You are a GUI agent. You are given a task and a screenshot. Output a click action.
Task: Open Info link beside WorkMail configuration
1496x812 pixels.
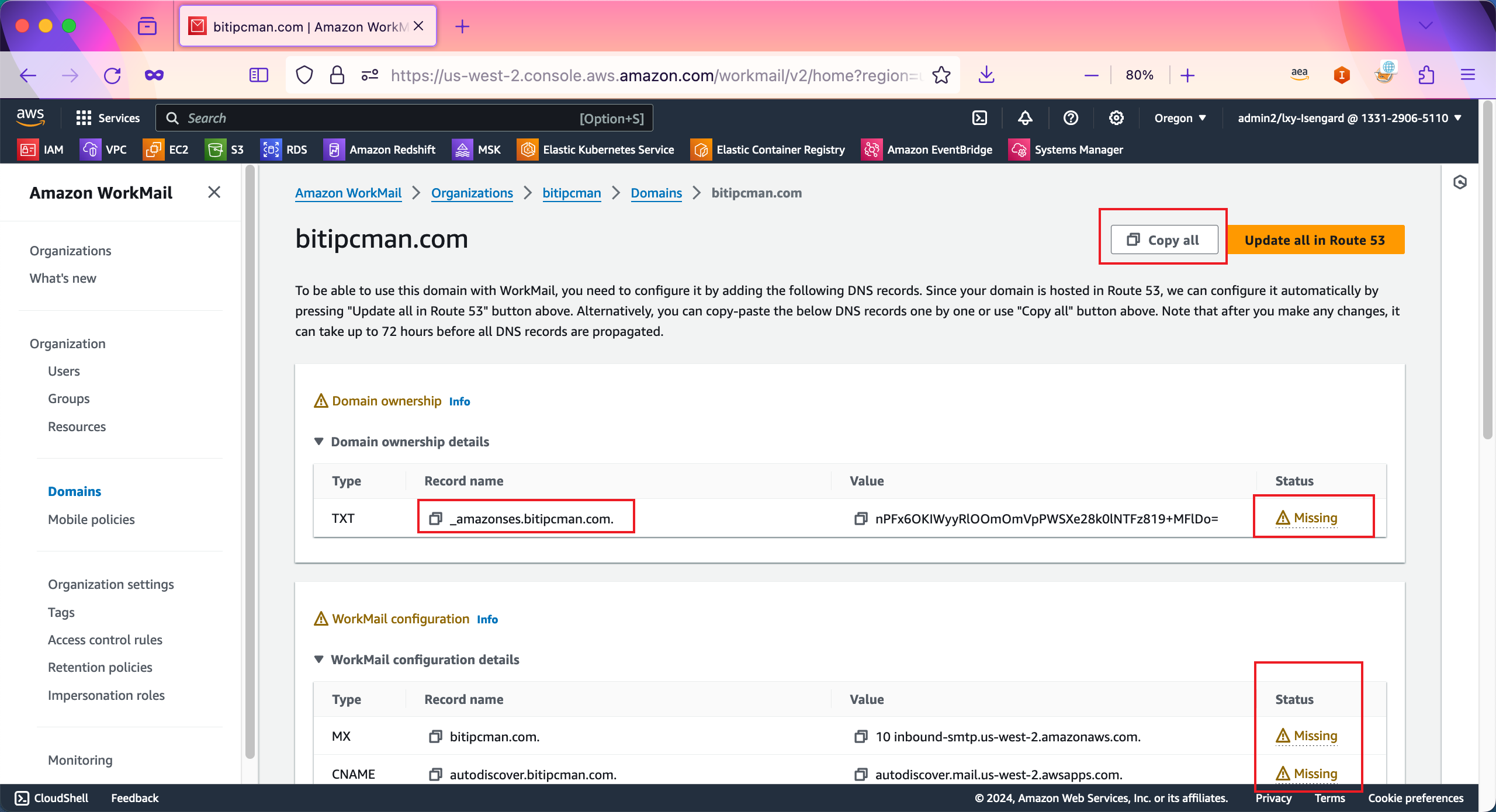click(487, 619)
